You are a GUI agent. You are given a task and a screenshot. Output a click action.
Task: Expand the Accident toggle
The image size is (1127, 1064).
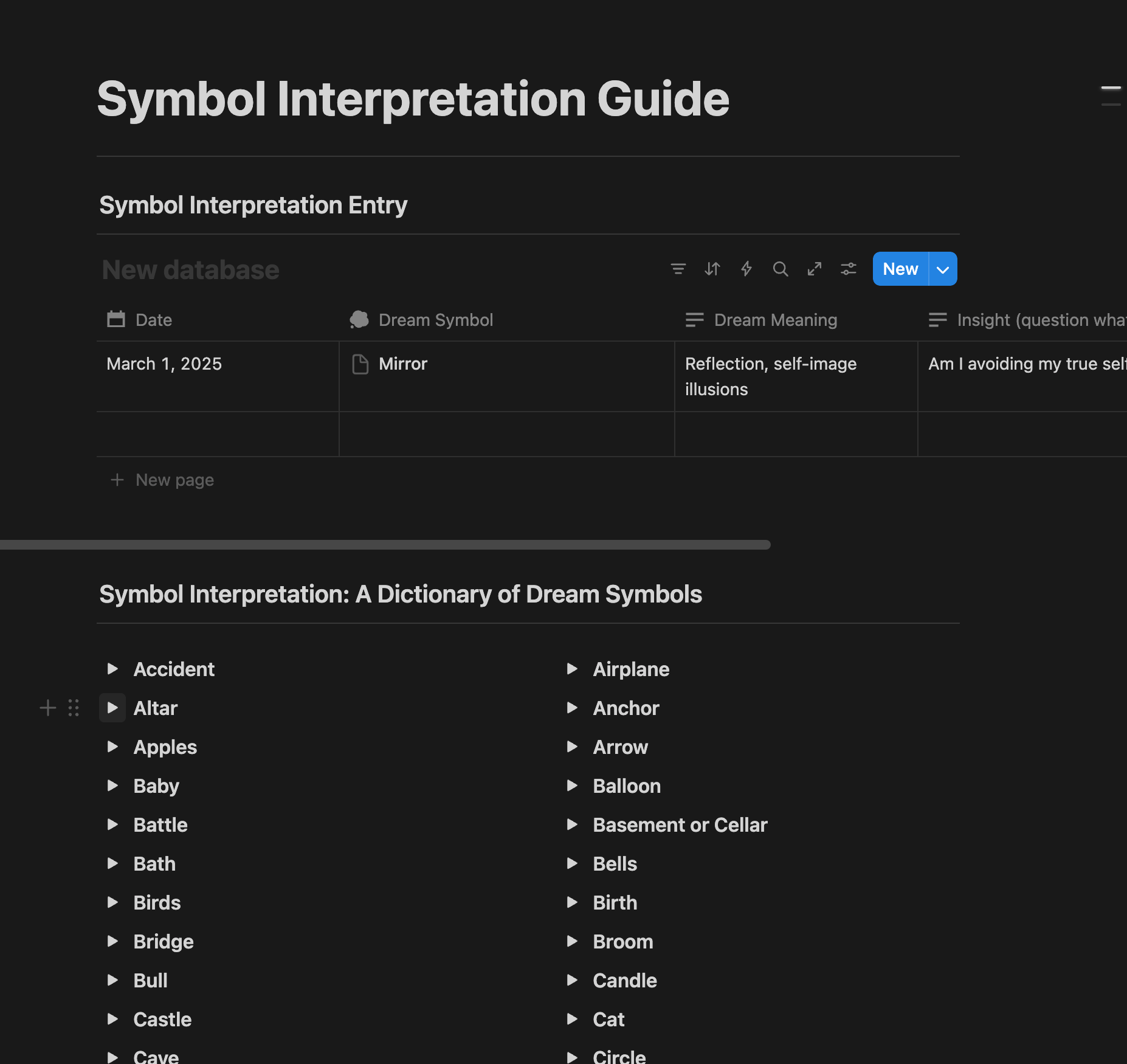[112, 669]
